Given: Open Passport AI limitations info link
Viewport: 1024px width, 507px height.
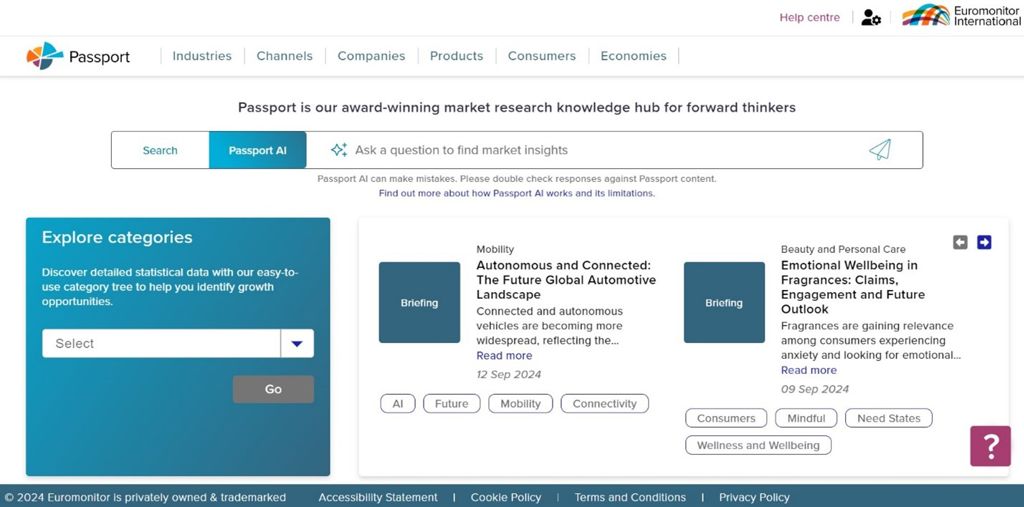Looking at the screenshot, I should coord(517,193).
